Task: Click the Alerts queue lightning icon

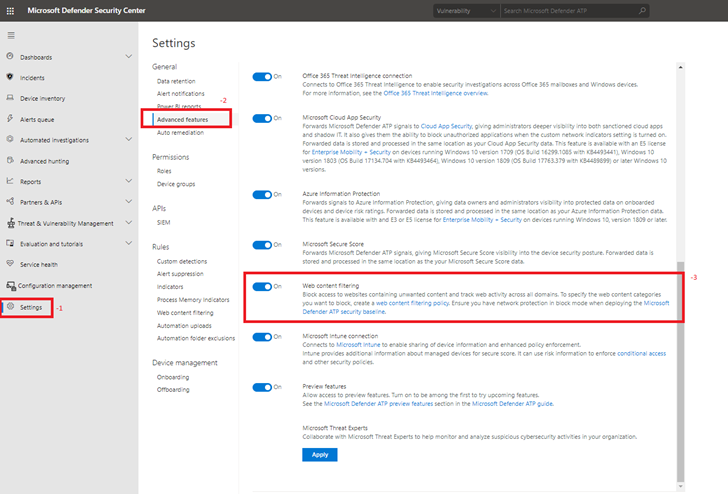Action: (x=10, y=118)
